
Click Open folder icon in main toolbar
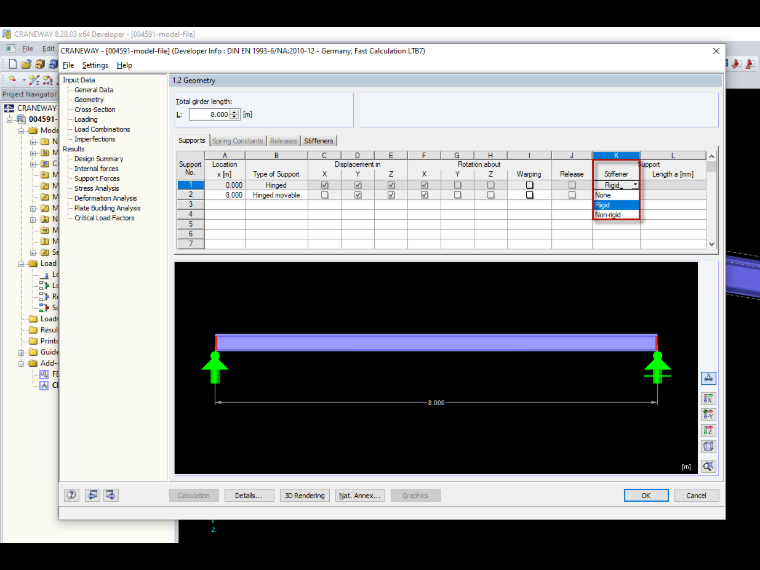click(26, 64)
